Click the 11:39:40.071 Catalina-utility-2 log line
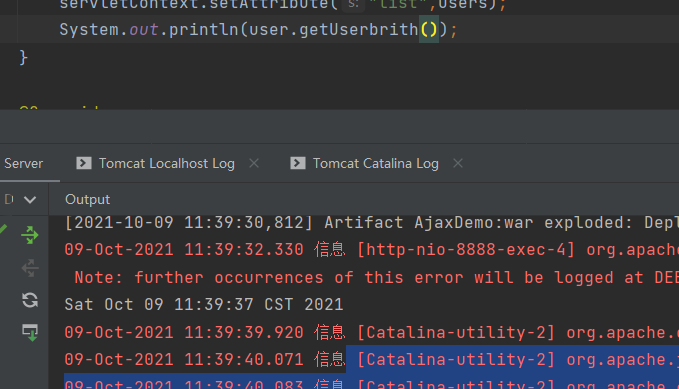679x389 pixels. coord(372,360)
